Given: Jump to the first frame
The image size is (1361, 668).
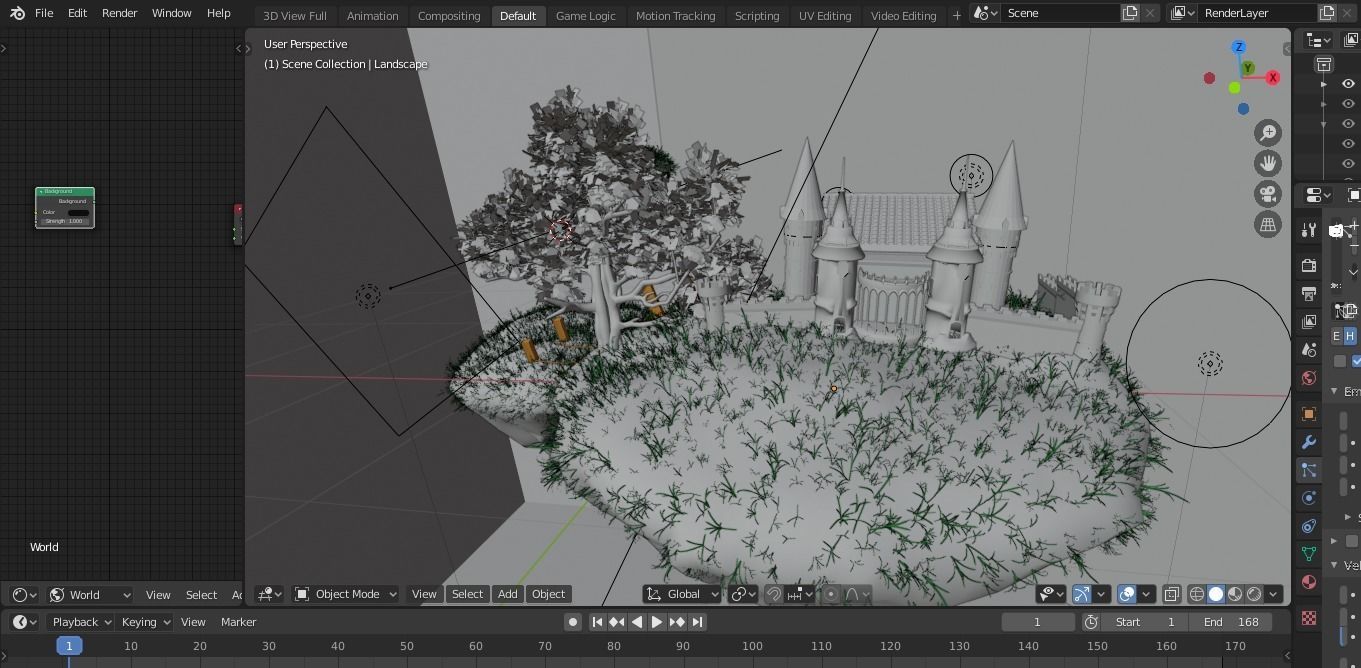Looking at the screenshot, I should click(x=597, y=622).
